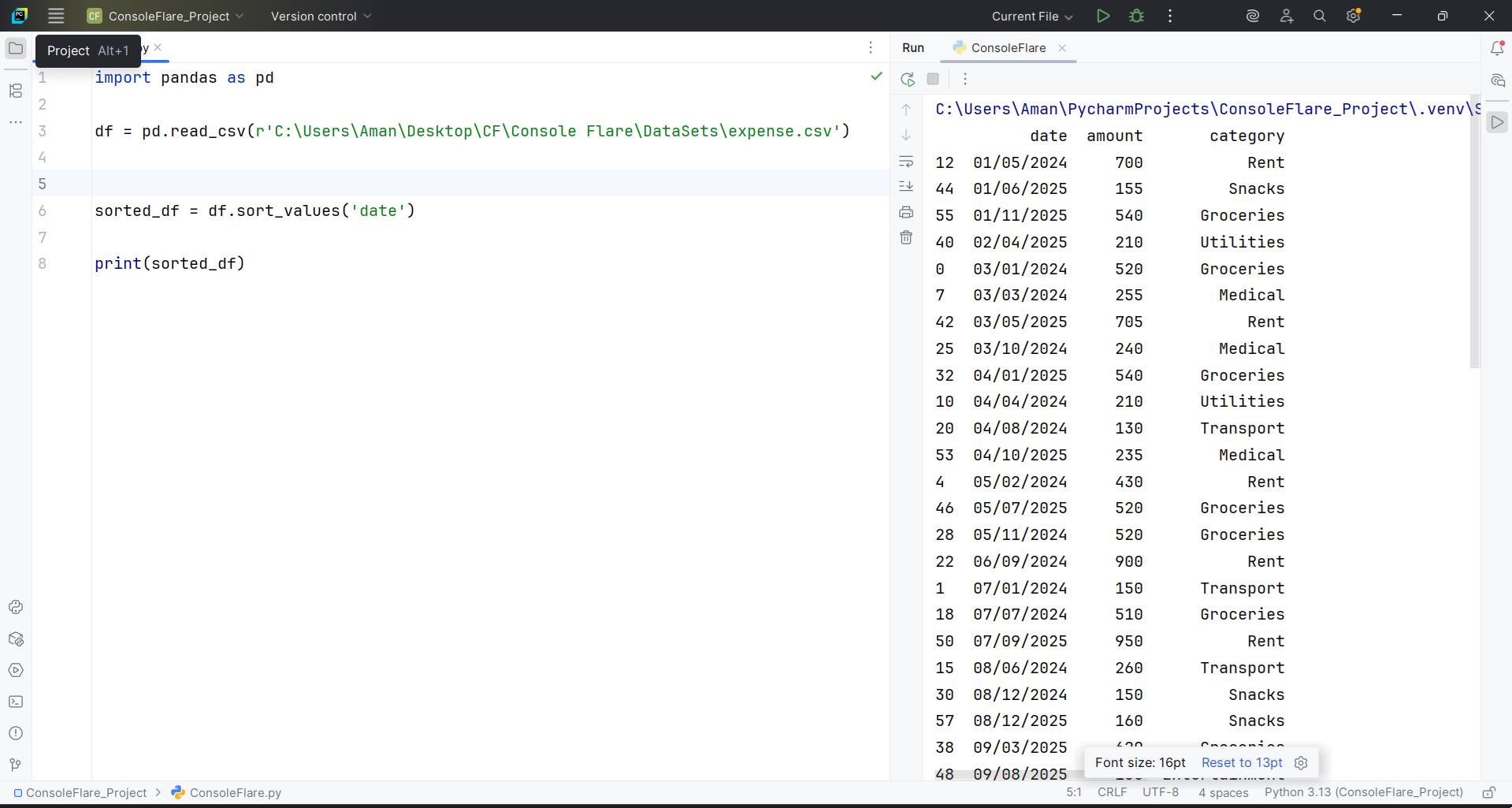This screenshot has width=1512, height=808.
Task: Open the Current File run configuration dropdown
Action: [1031, 16]
